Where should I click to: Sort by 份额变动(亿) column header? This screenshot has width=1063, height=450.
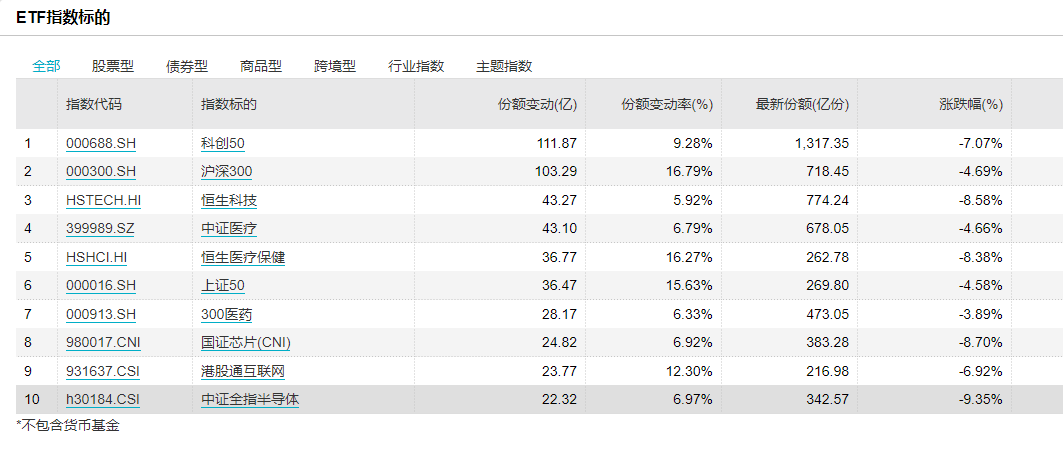pos(537,104)
